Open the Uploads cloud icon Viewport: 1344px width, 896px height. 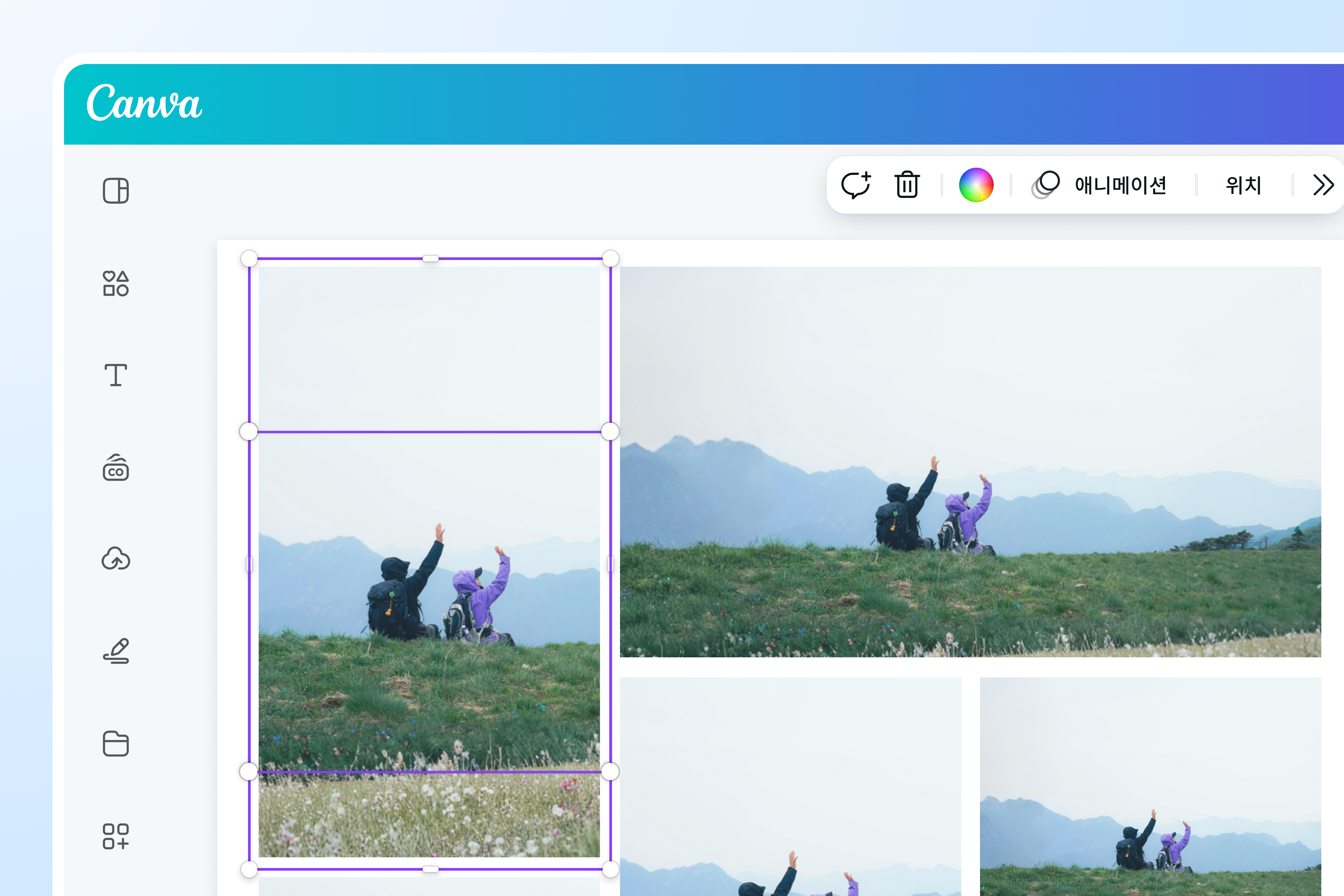115,559
